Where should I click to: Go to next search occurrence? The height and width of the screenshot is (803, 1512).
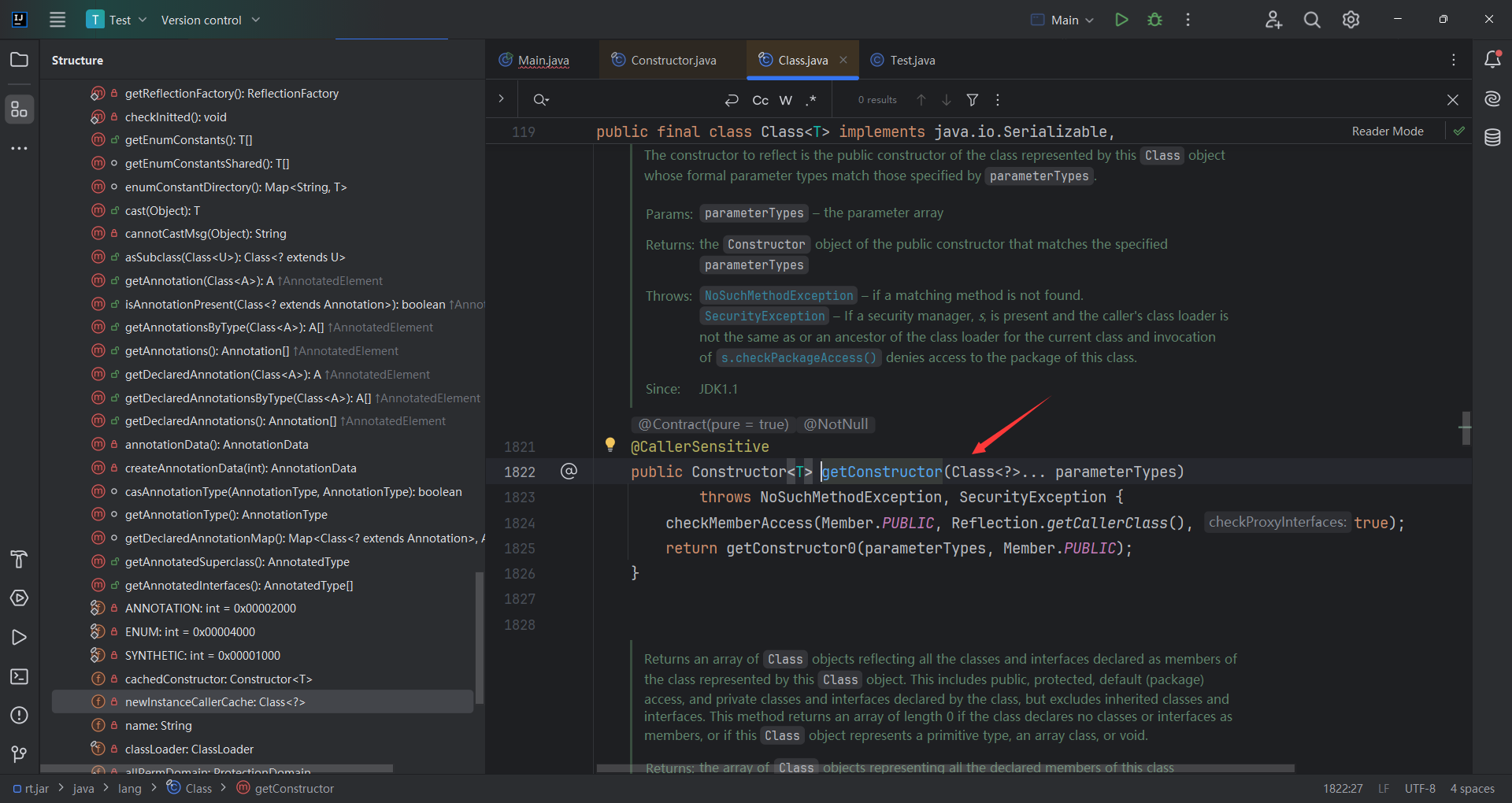coord(947,100)
